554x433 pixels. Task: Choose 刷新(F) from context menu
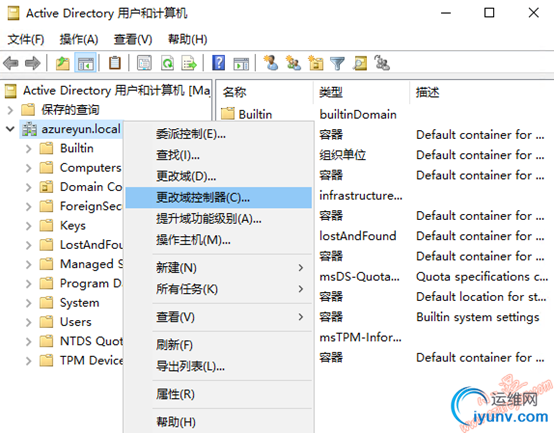click(x=219, y=345)
